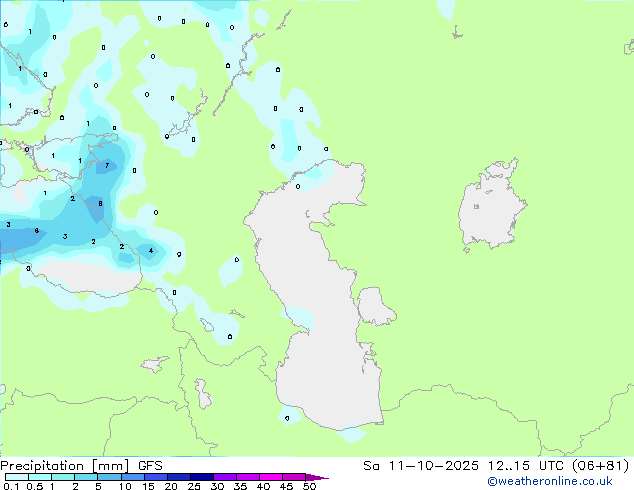Click the '(06+81)' forecast run text

click(x=601, y=466)
